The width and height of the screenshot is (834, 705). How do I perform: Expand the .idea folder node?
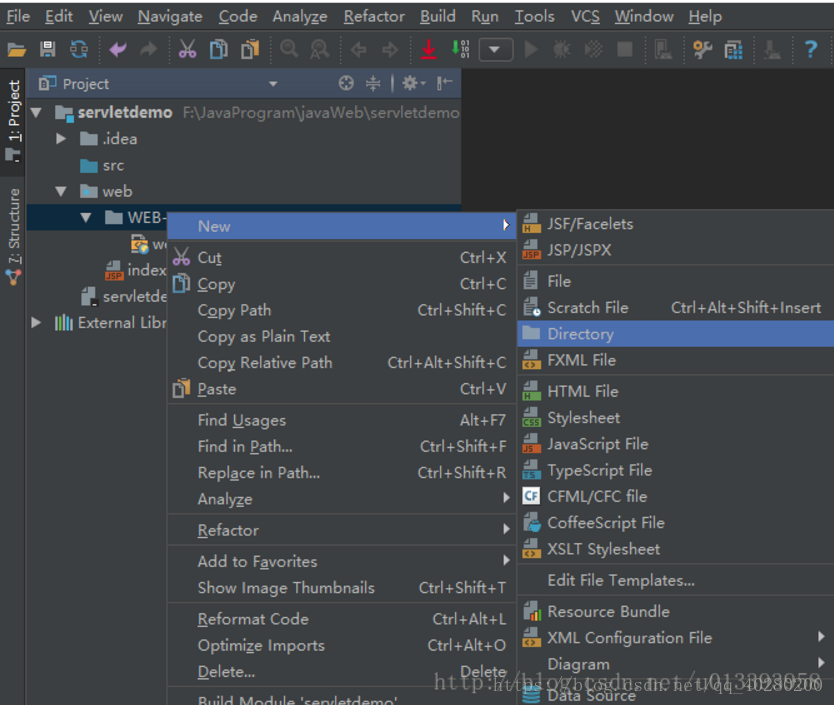pos(61,138)
